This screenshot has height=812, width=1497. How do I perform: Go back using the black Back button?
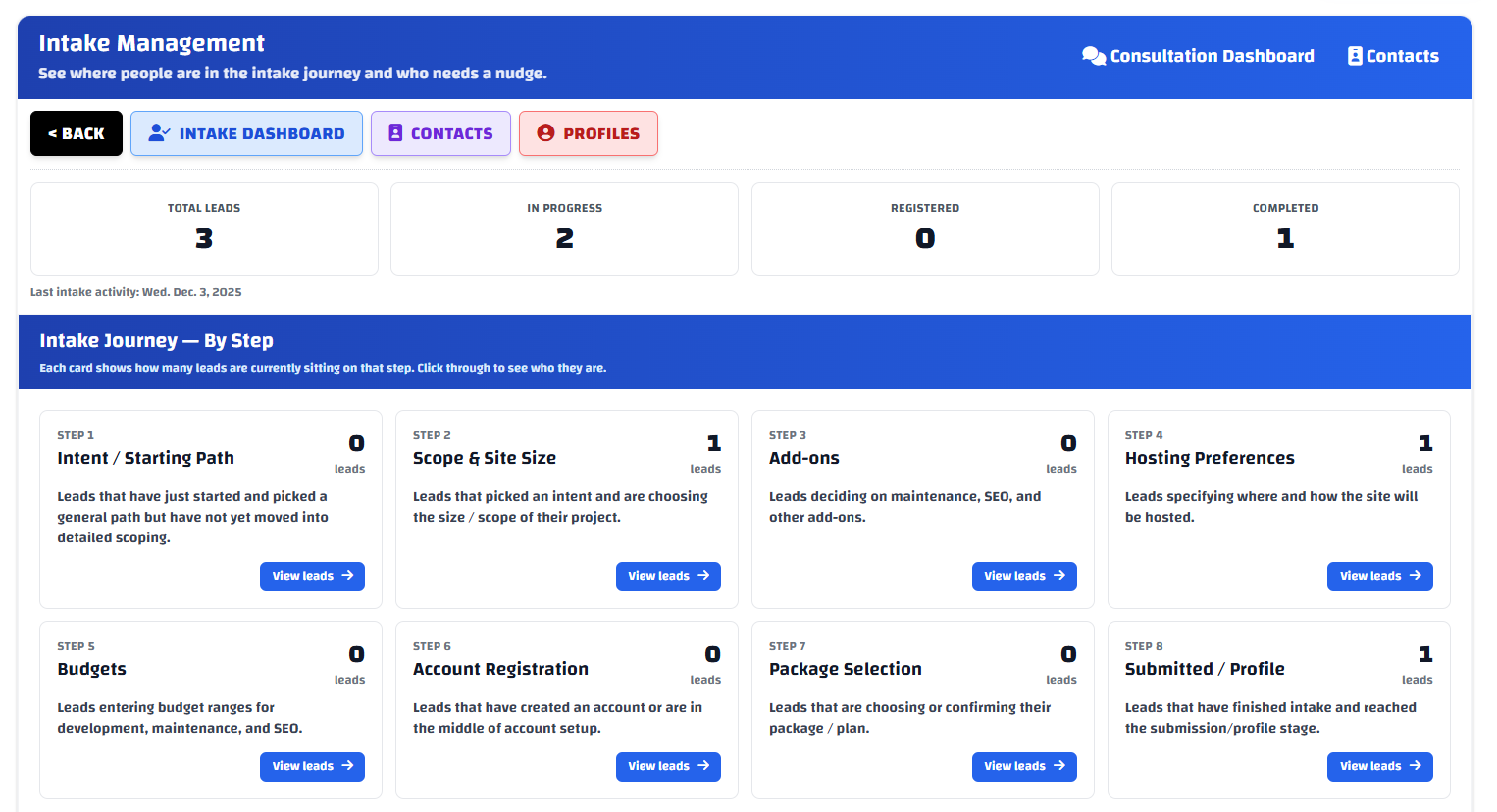pos(77,133)
